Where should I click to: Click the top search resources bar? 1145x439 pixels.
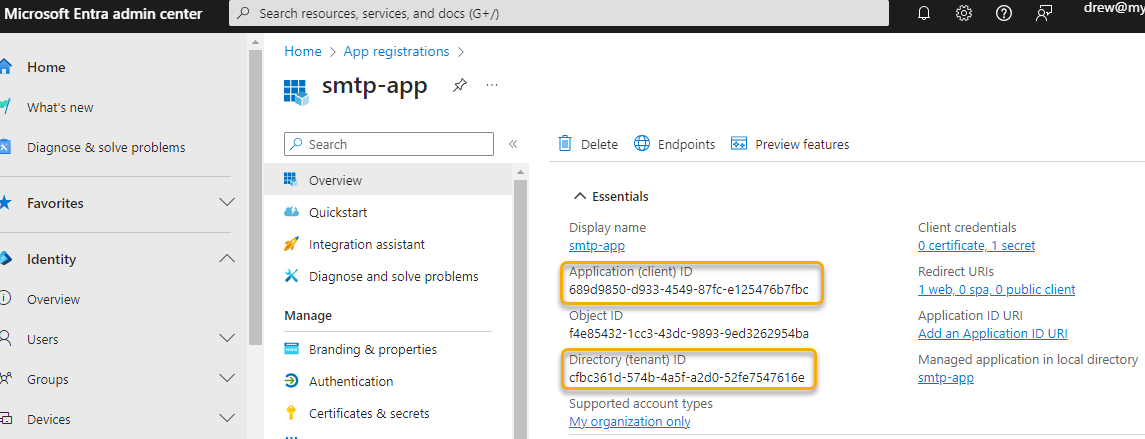[559, 13]
